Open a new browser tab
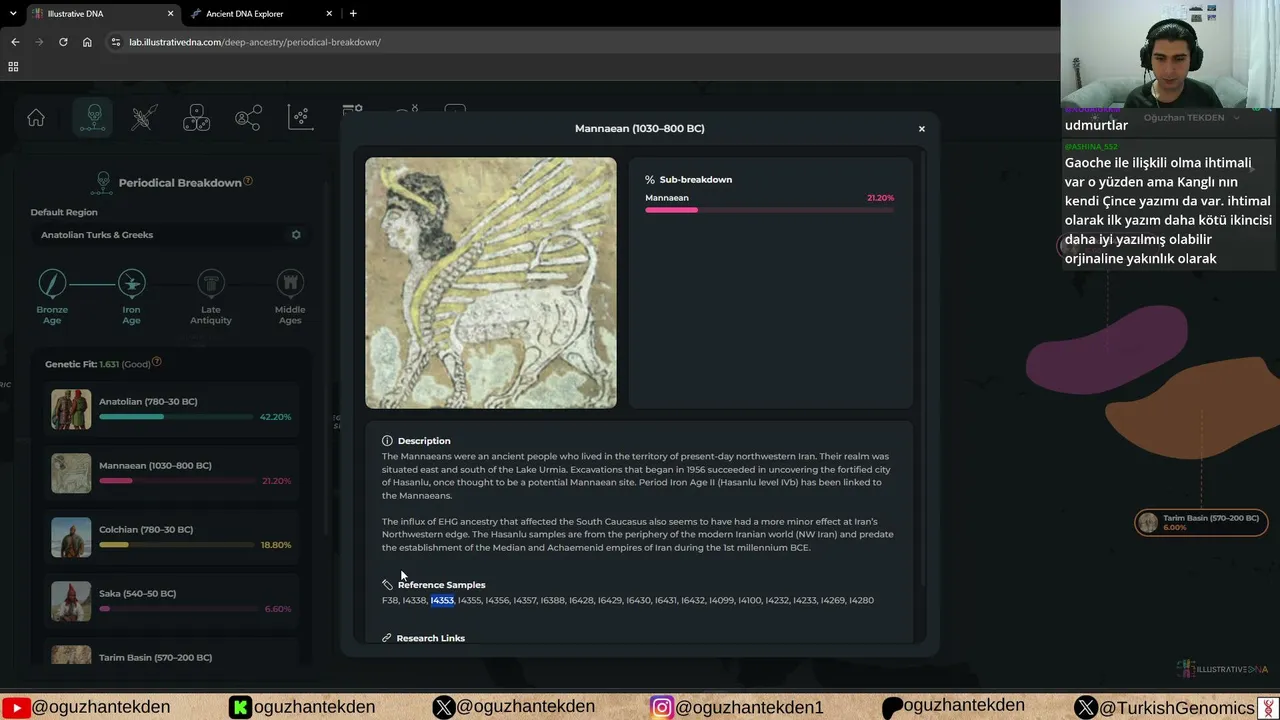Viewport: 1280px width, 720px height. (353, 14)
